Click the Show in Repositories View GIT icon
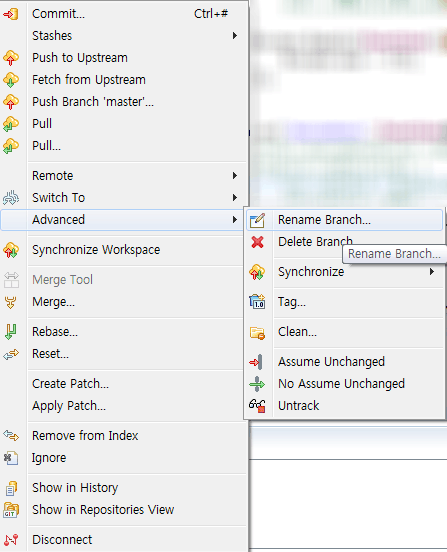 click(11, 510)
